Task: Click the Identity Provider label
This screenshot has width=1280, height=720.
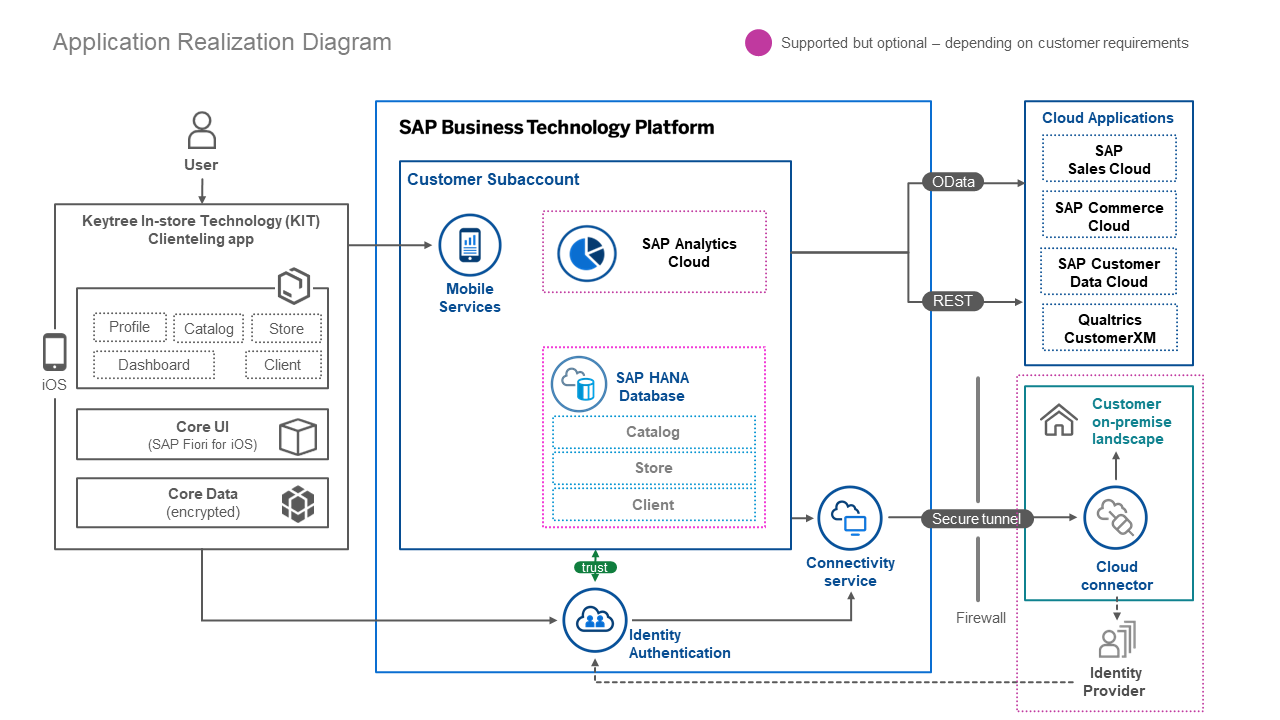Action: coord(1116,682)
